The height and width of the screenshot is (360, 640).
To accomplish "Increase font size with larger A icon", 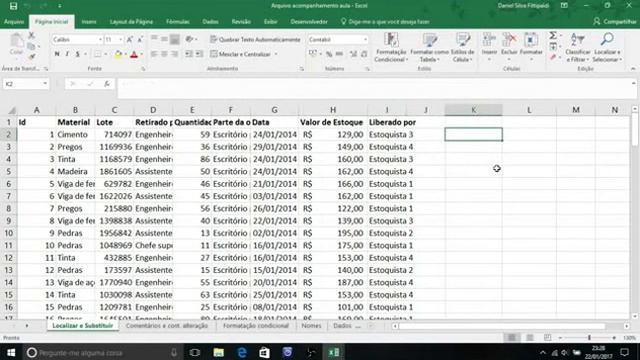I will pos(130,40).
